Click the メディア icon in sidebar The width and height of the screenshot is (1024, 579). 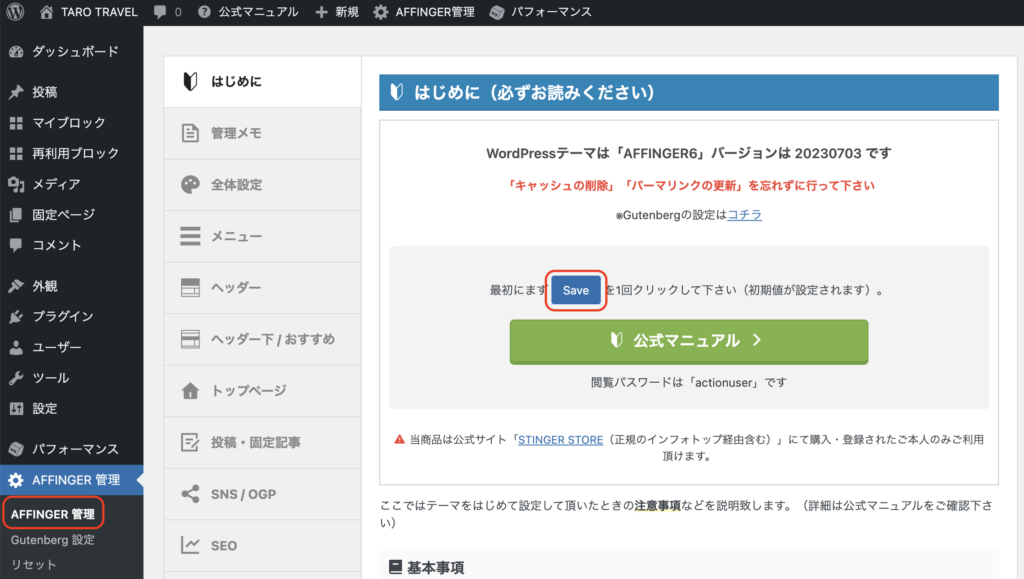tap(16, 184)
